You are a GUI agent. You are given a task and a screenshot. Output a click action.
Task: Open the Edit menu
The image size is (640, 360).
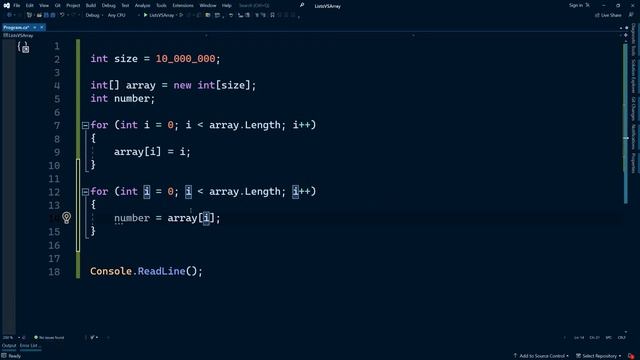coord(29,6)
